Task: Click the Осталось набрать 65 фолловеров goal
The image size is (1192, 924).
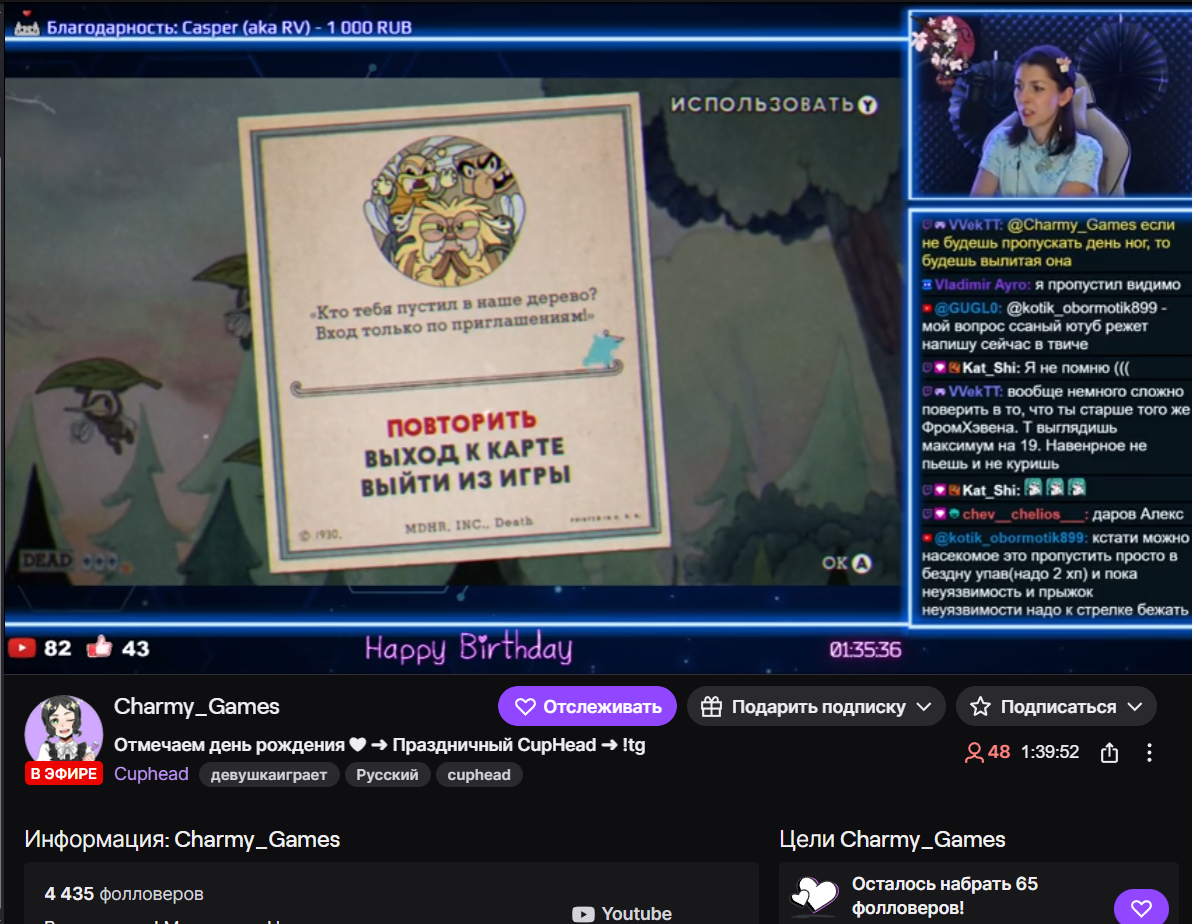Action: (x=945, y=896)
